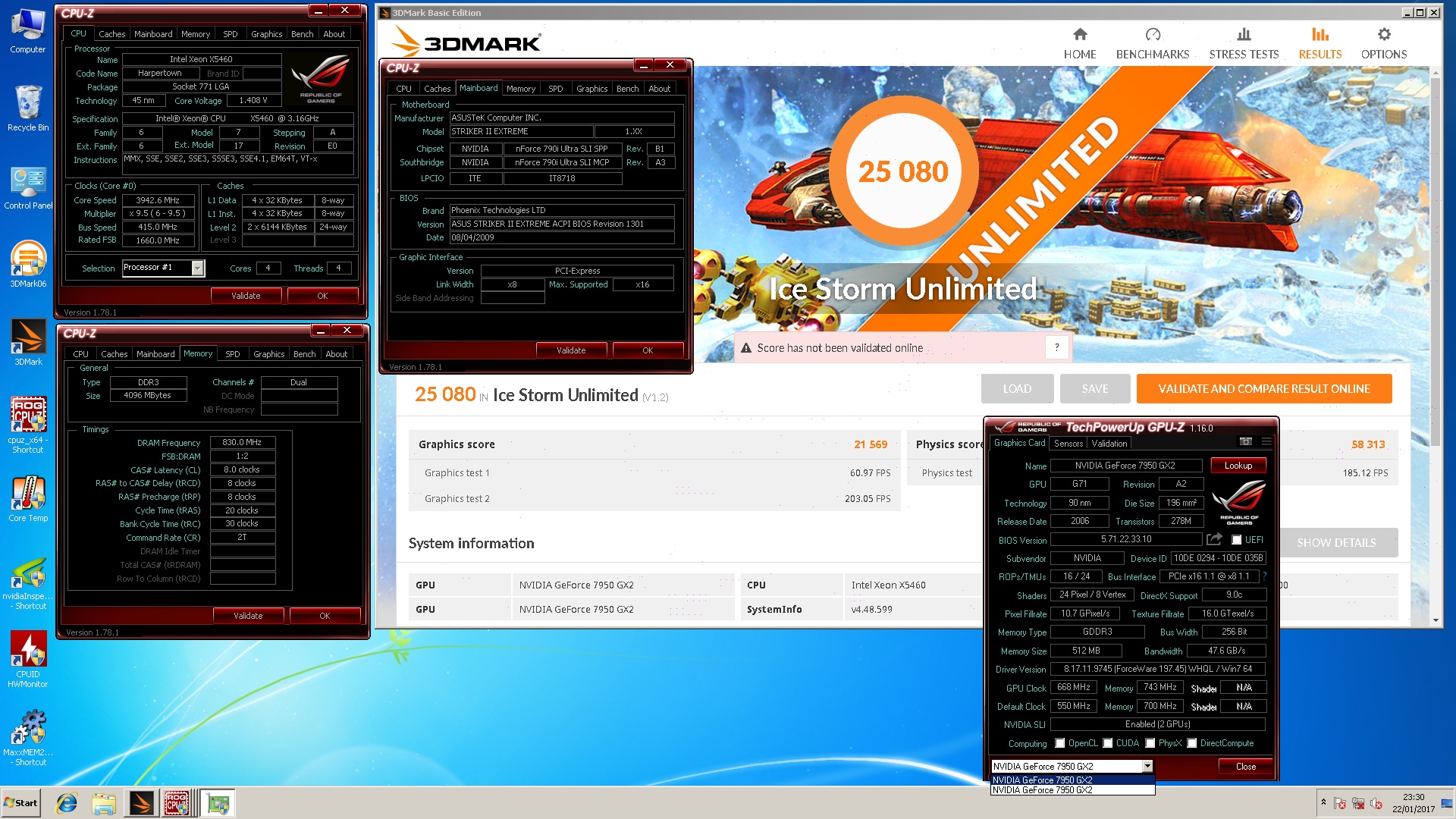Switch to the 3DMark taskbar button

141,803
